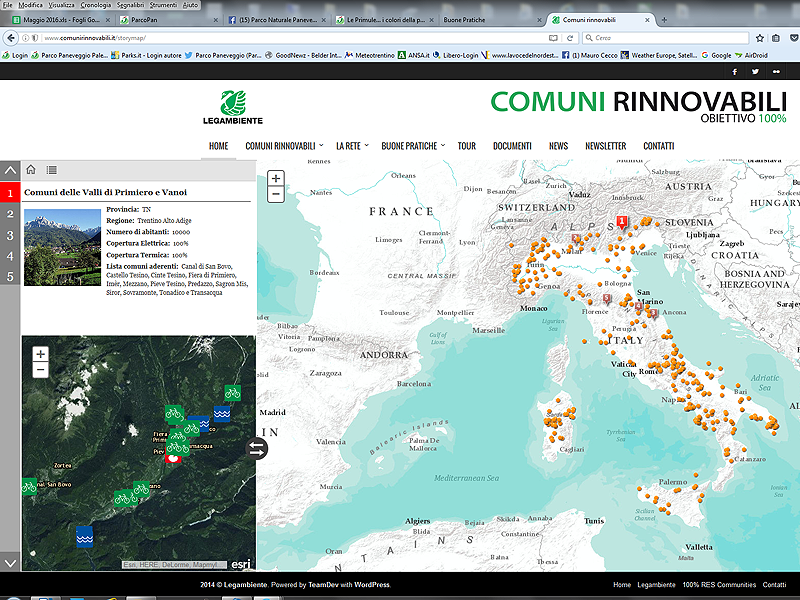
Task: Zoom in on the main Italy map
Action: [x=276, y=179]
